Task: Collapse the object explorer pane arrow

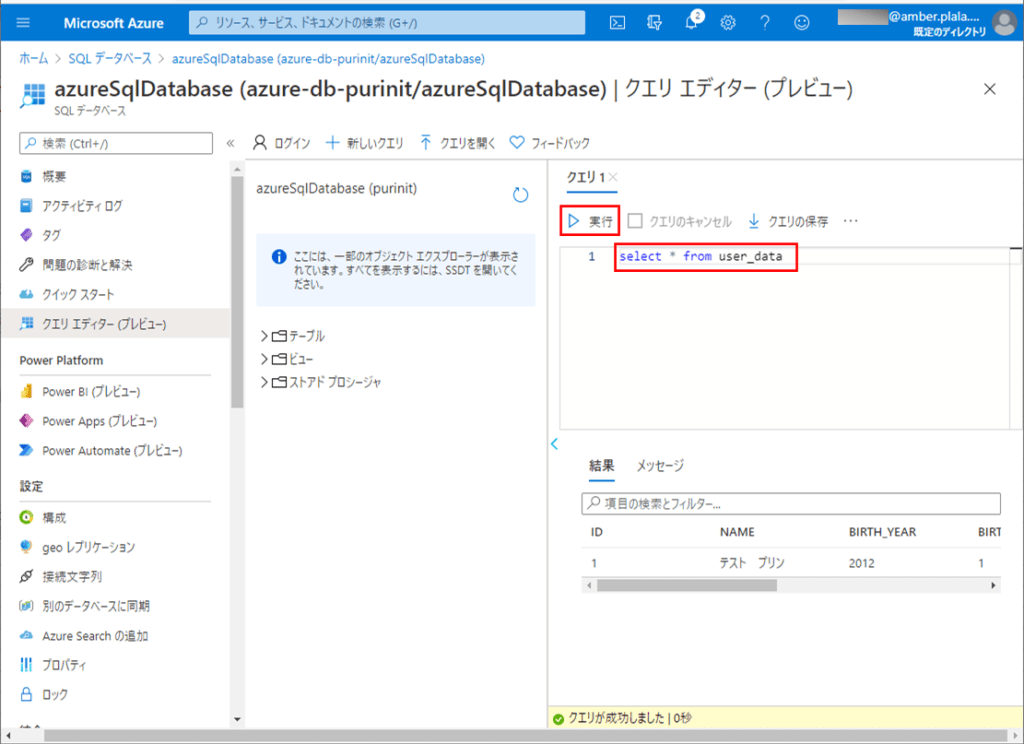Action: coord(554,444)
